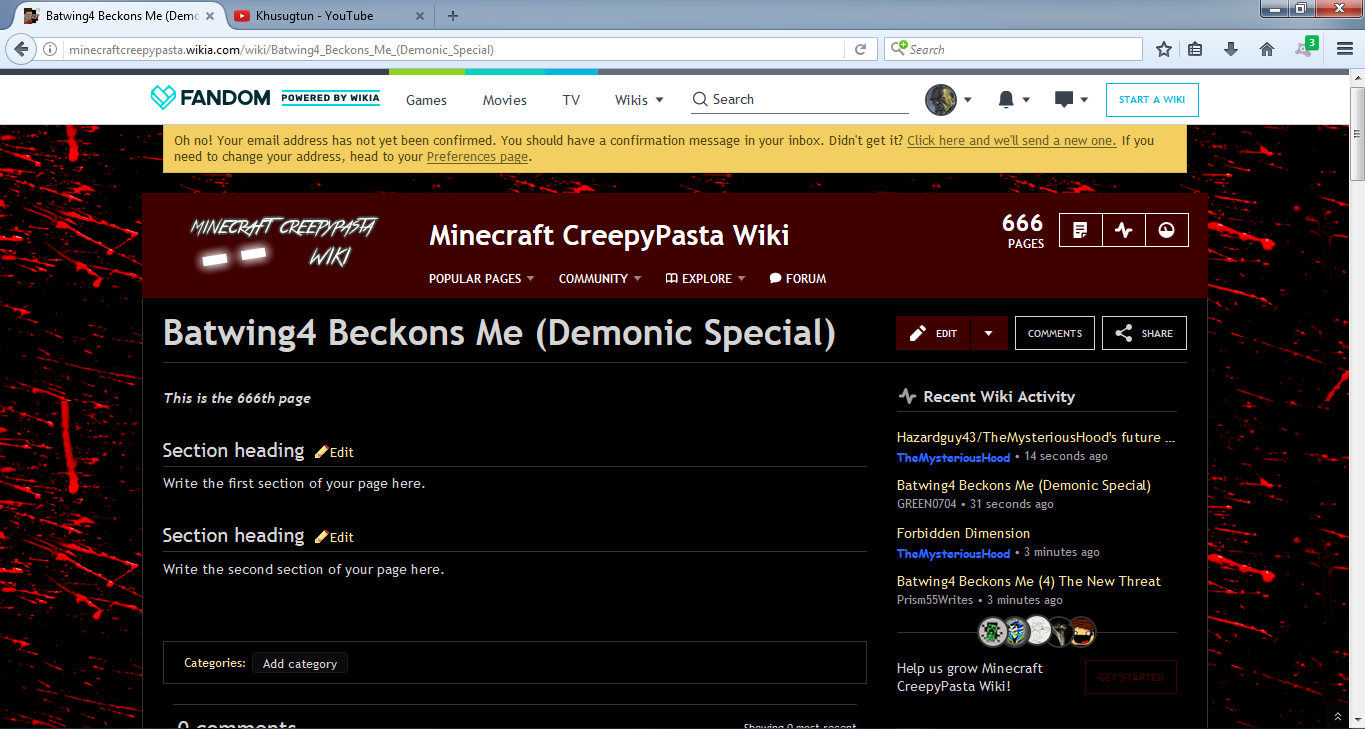Click 'Click here and we'll send a new one' link

pyautogui.click(x=1011, y=141)
